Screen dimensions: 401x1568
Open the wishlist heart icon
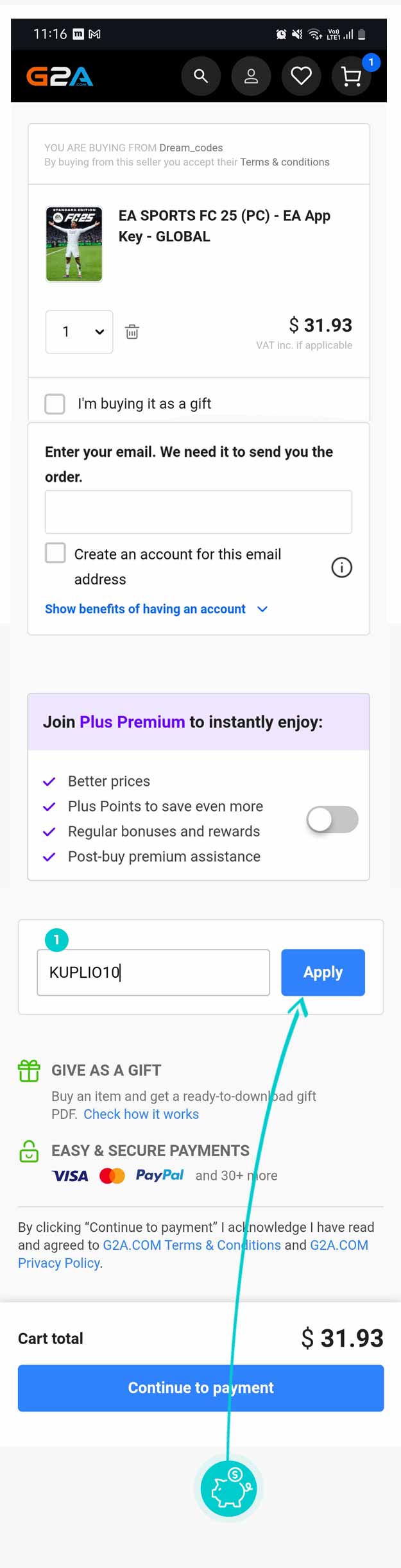click(x=301, y=76)
